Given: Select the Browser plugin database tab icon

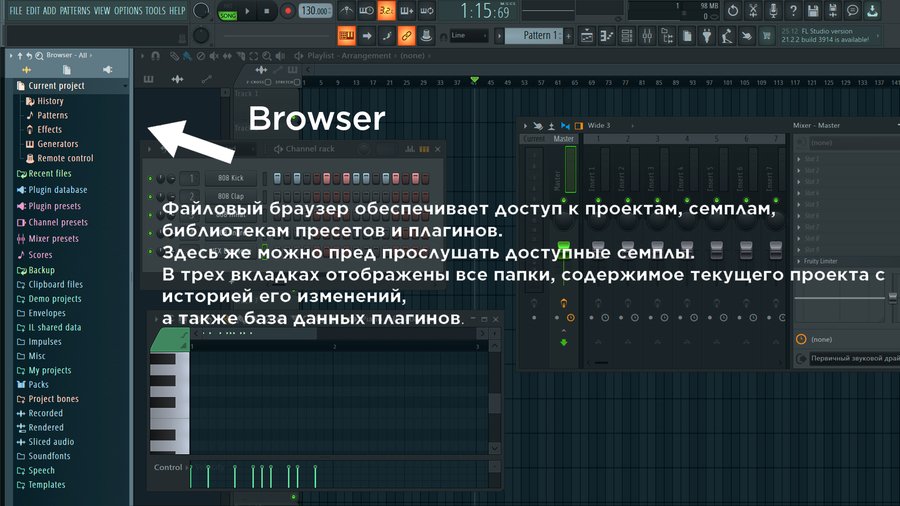Looking at the screenshot, I should pyautogui.click(x=107, y=70).
